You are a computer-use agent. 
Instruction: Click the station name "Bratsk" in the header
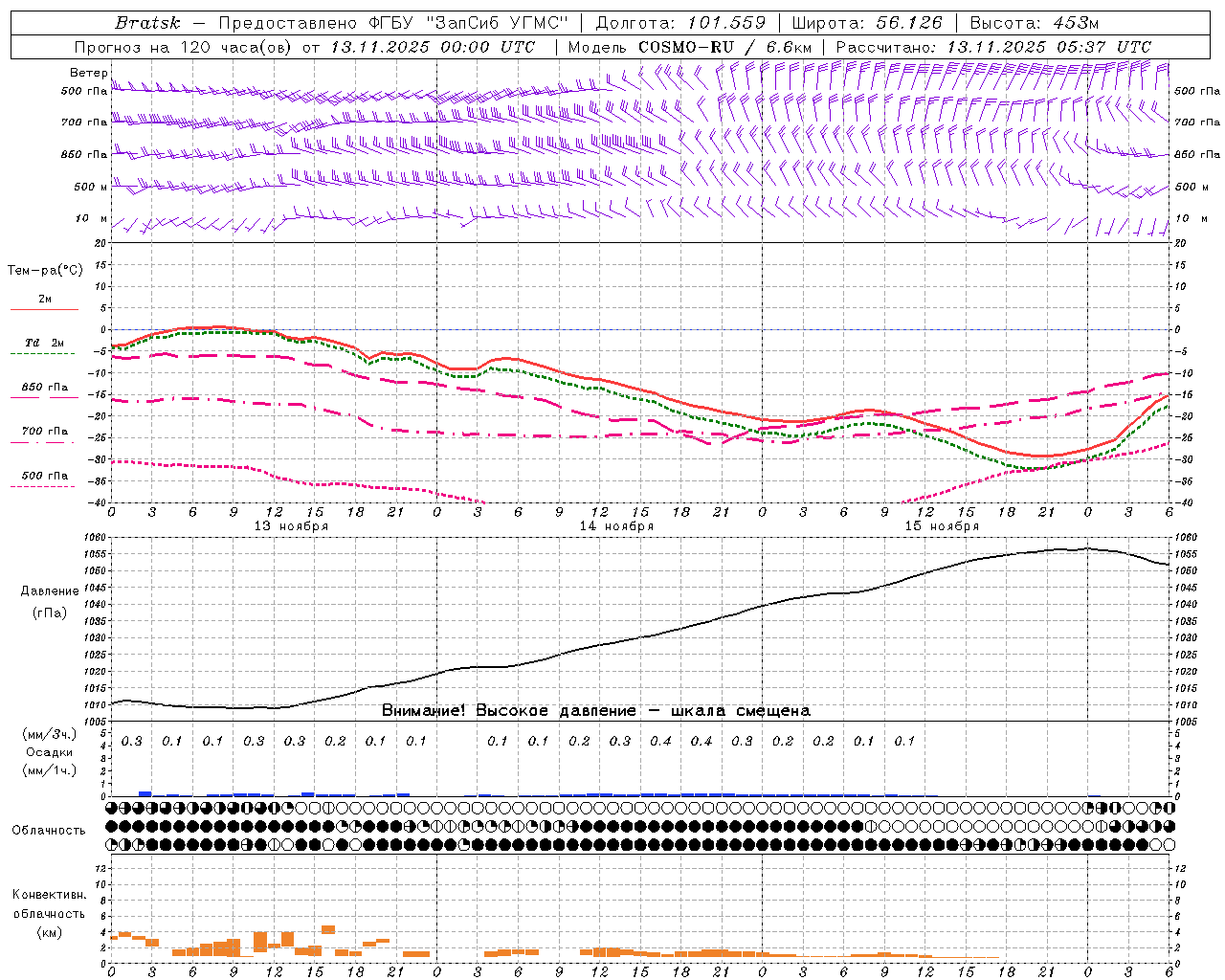coord(147,23)
